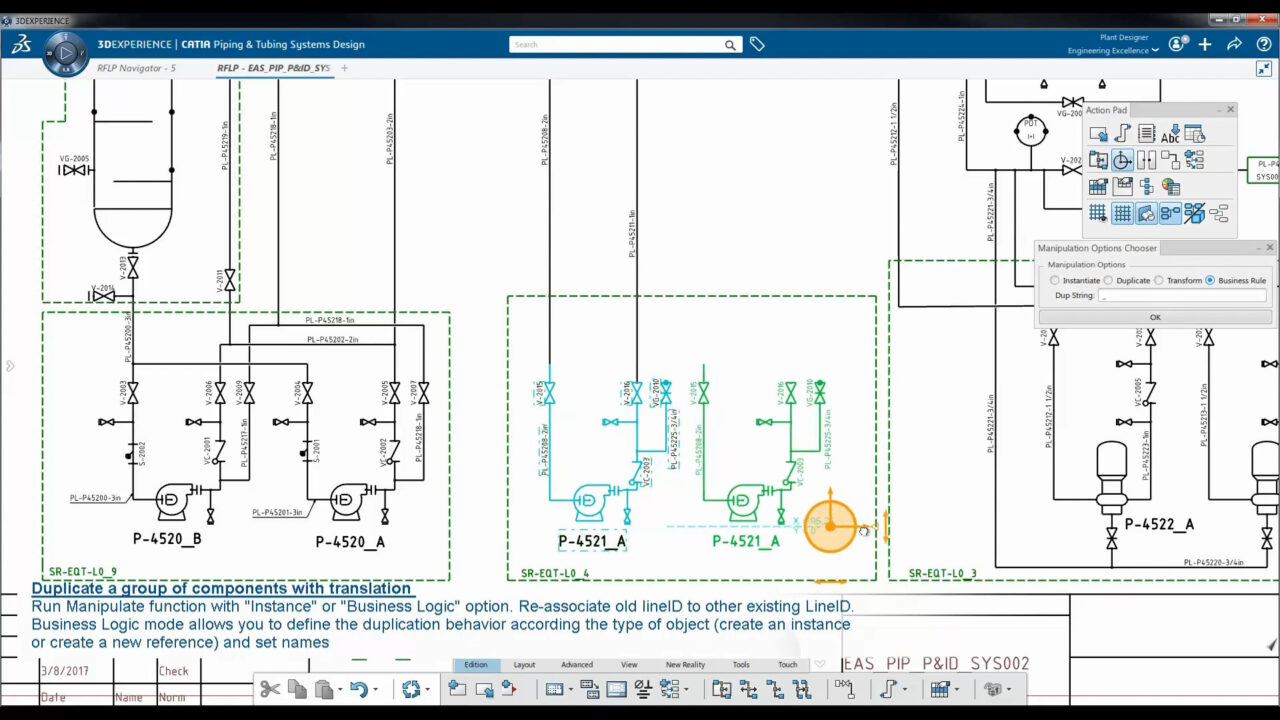Click the faded hierarchy diagram icon in Action Pad

(x=1218, y=213)
